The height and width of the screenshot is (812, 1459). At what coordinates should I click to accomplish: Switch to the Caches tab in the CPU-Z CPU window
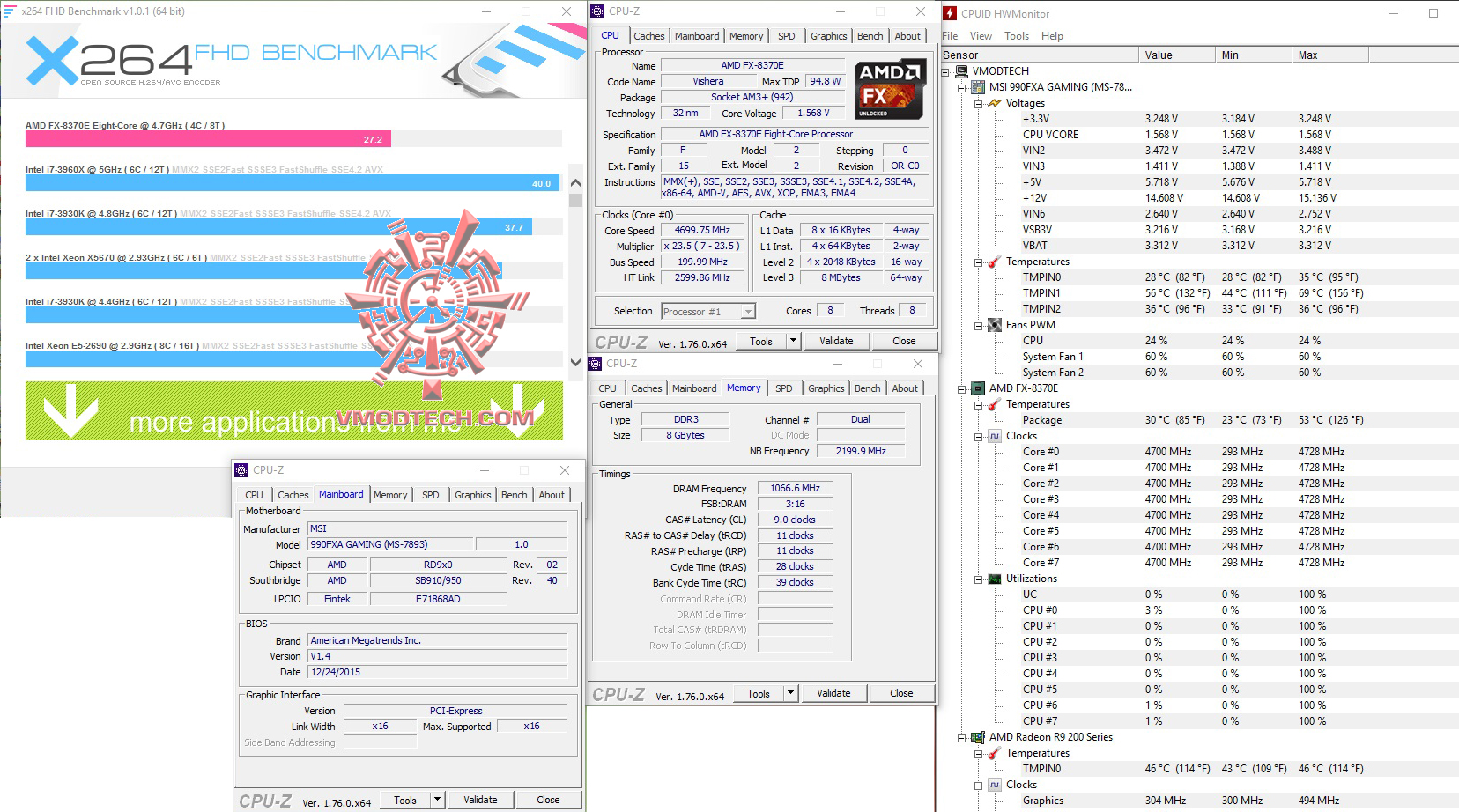coord(649,36)
